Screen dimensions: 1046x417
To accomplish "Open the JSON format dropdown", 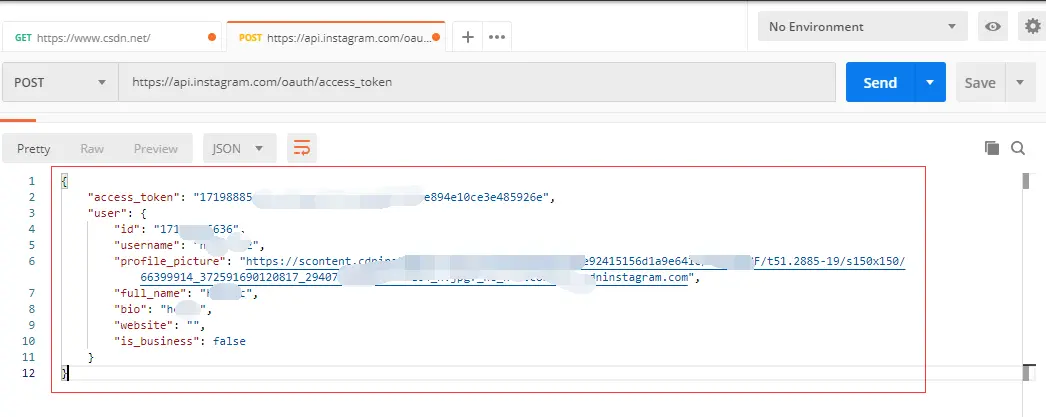I will [239, 148].
